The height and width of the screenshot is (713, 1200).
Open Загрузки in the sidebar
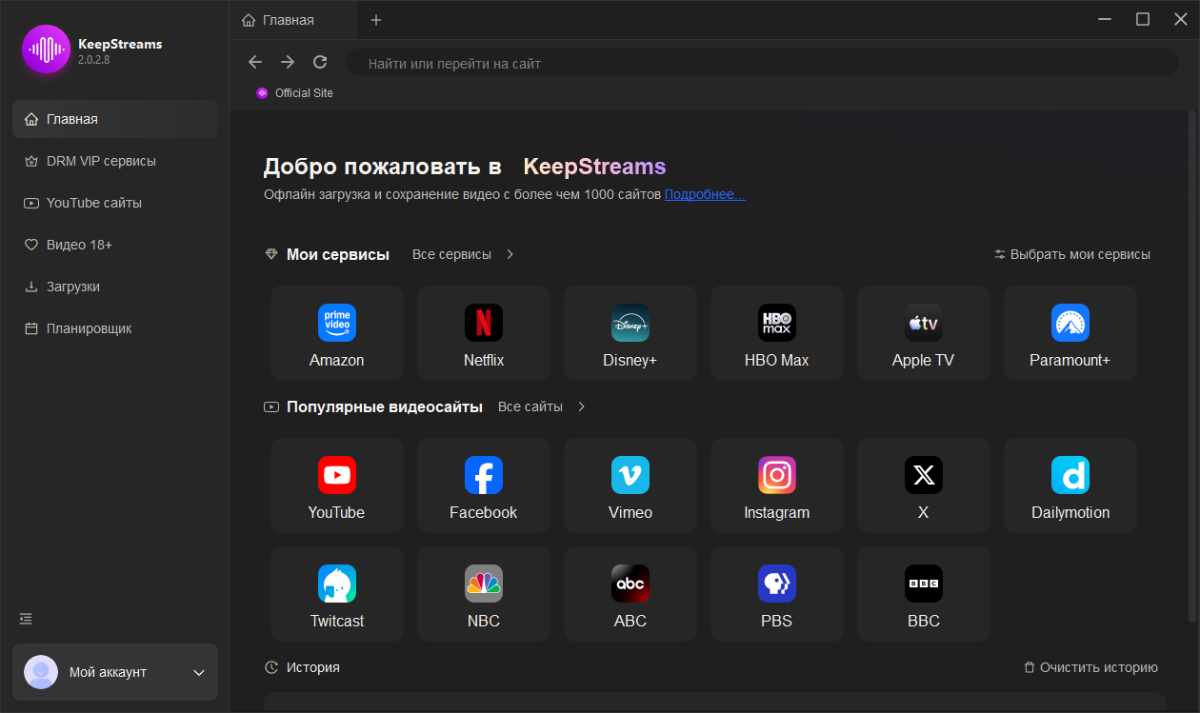(x=115, y=287)
